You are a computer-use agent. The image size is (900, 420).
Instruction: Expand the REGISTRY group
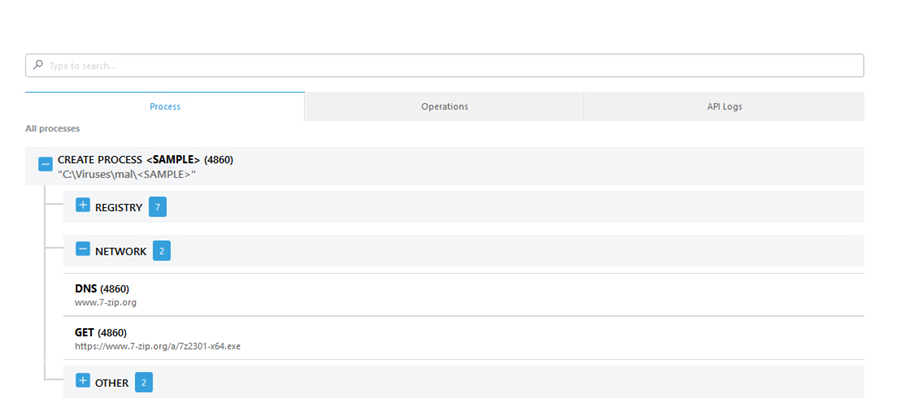pos(83,205)
